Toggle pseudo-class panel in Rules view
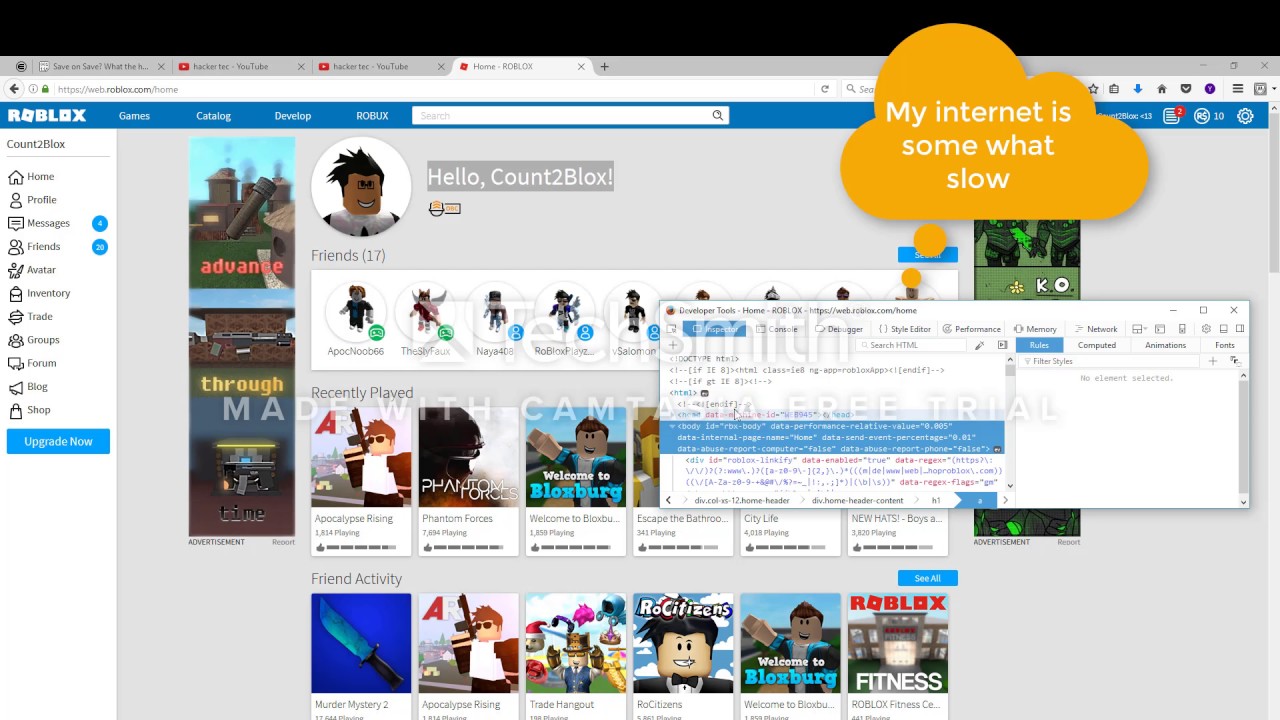This screenshot has height=720, width=1280. 1235,361
